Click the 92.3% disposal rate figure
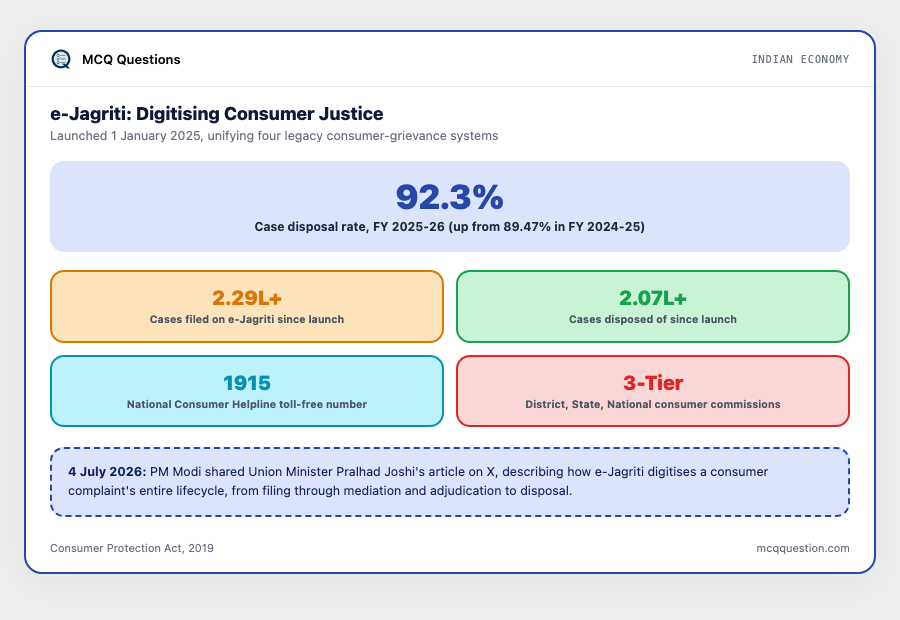Screen dimensions: 900x620 click(x=449, y=197)
